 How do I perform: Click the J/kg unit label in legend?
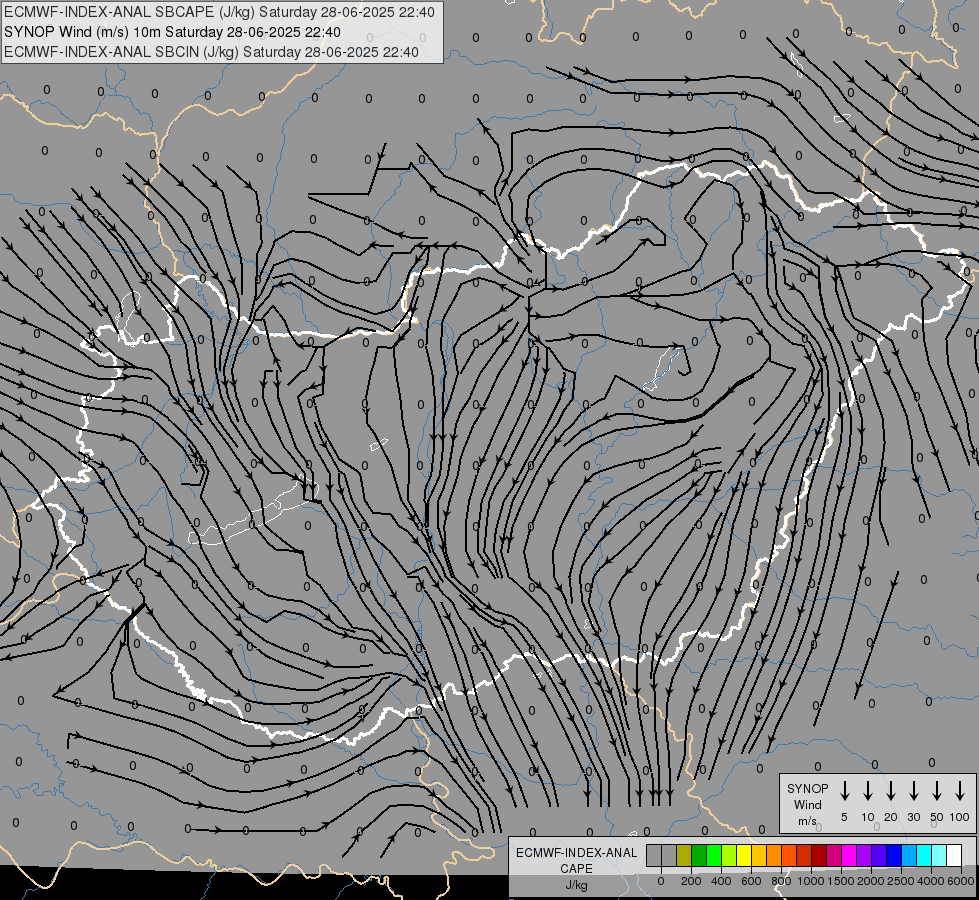[x=576, y=885]
